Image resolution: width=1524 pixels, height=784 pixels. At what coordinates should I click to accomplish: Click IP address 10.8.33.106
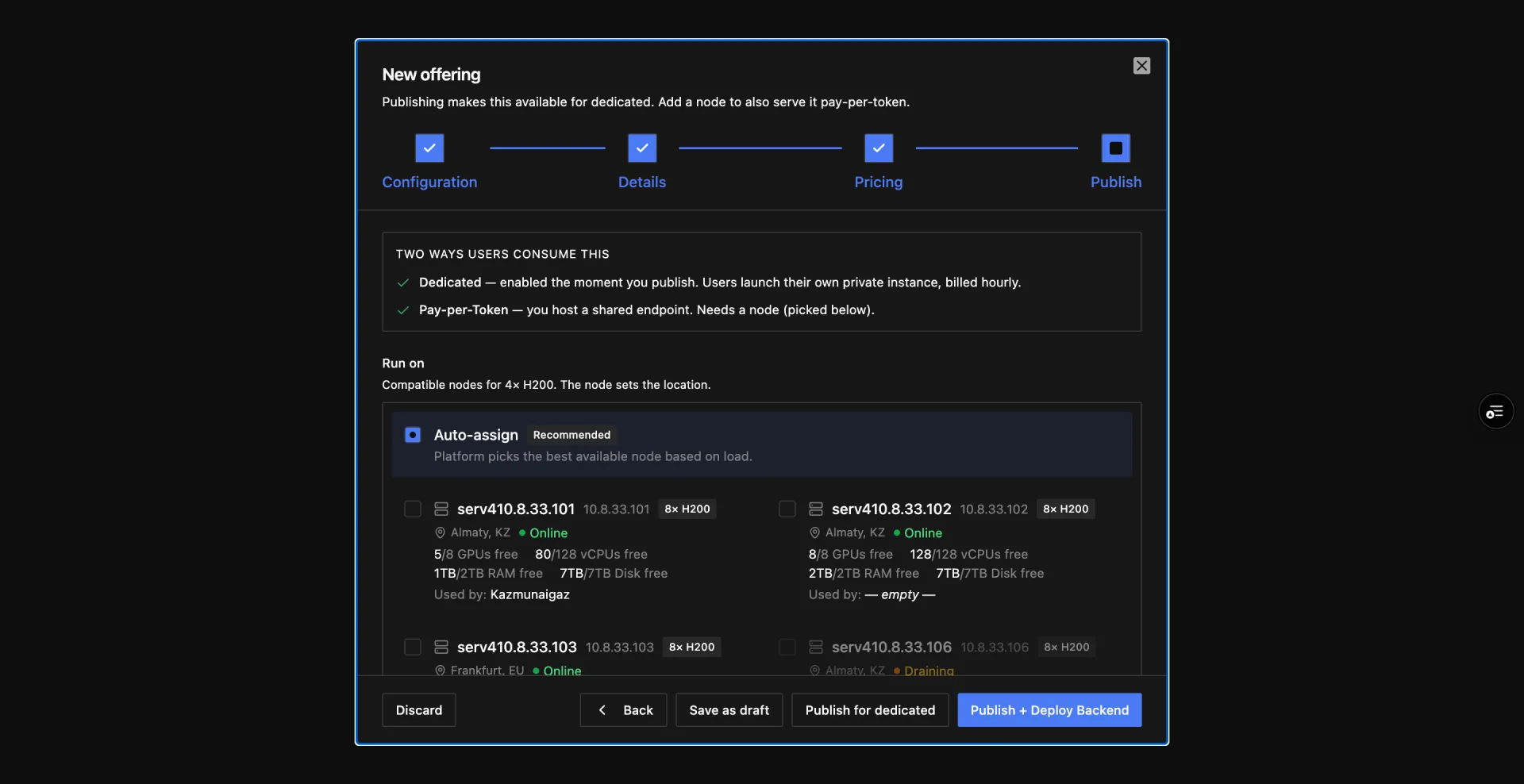[x=995, y=648]
